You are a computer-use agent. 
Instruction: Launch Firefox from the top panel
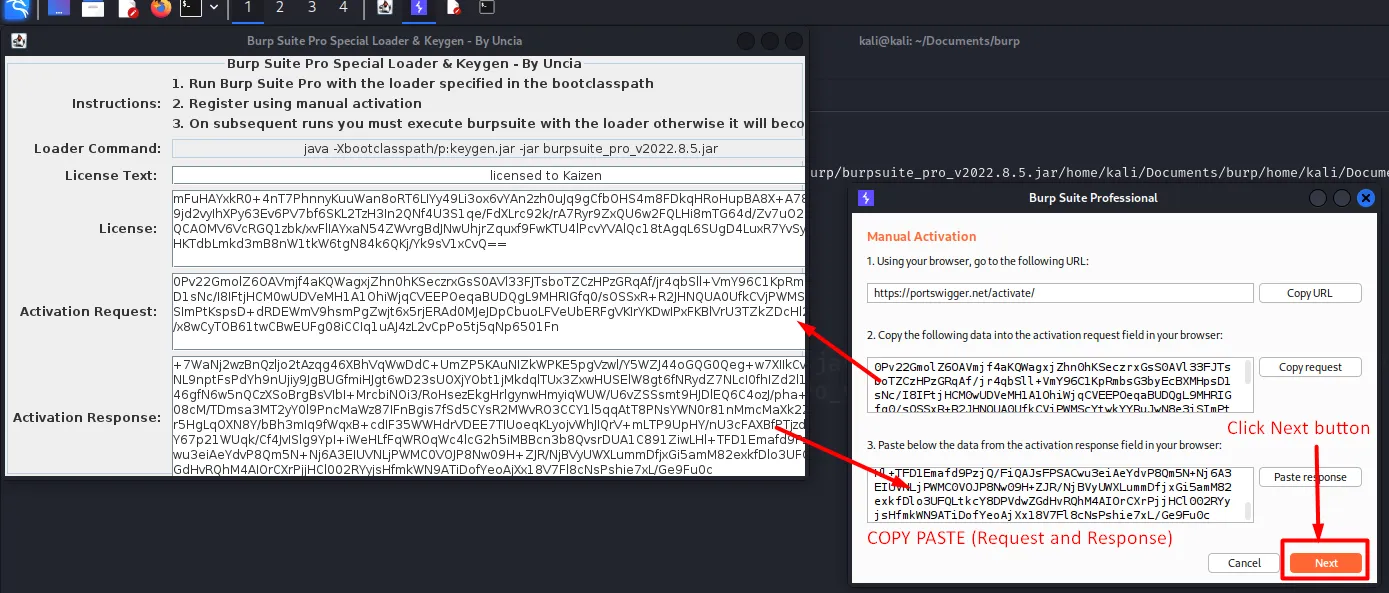[x=161, y=10]
